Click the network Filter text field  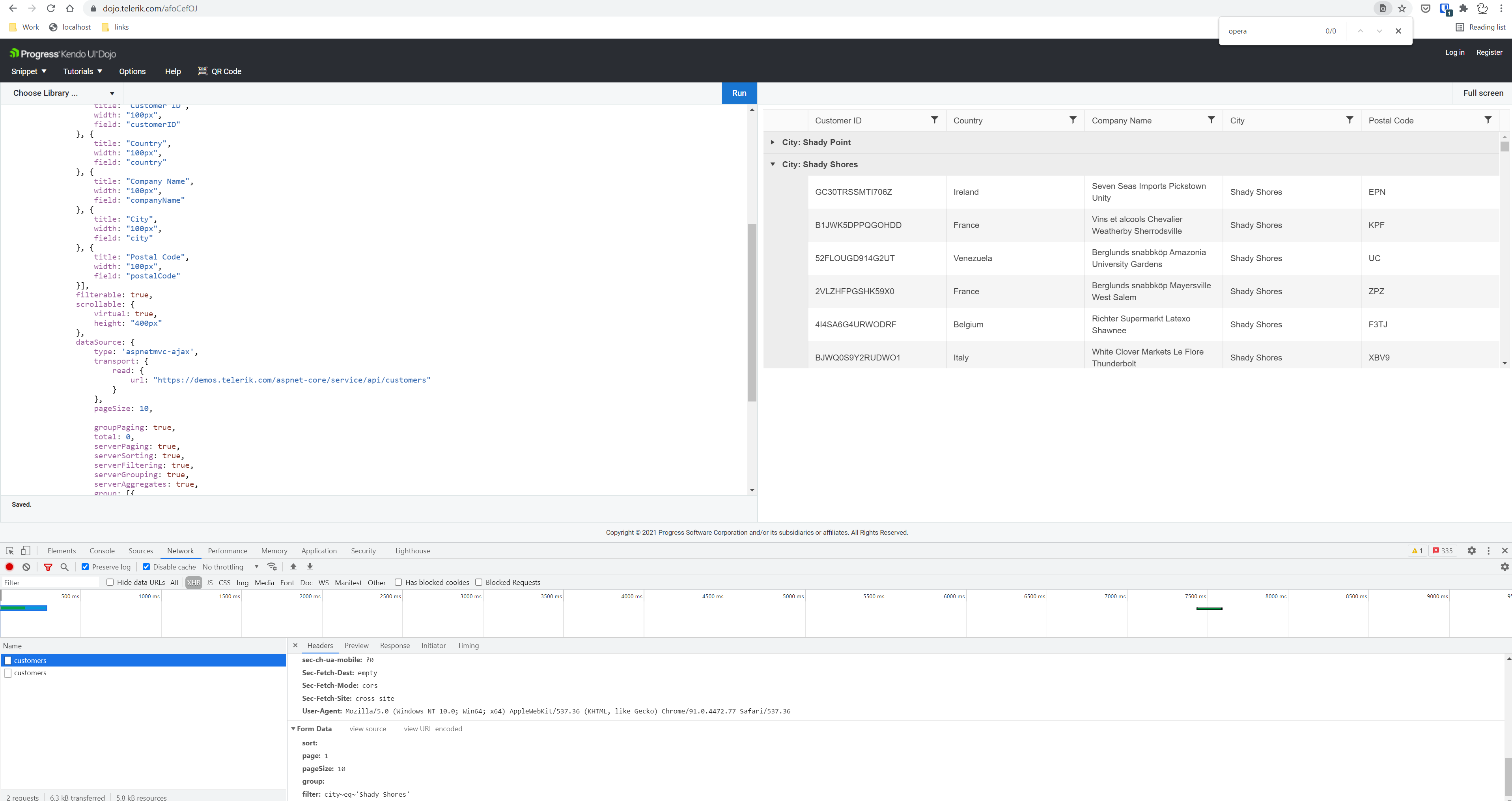pos(50,583)
